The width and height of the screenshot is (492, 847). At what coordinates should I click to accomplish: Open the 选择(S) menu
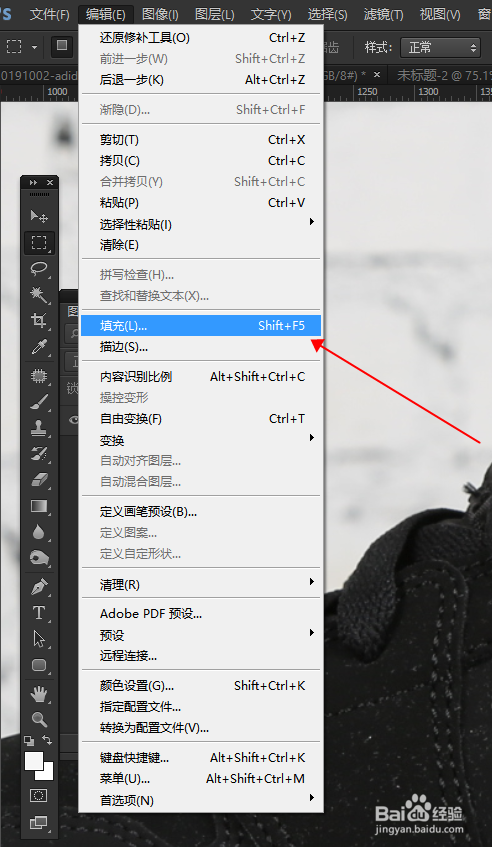point(327,15)
